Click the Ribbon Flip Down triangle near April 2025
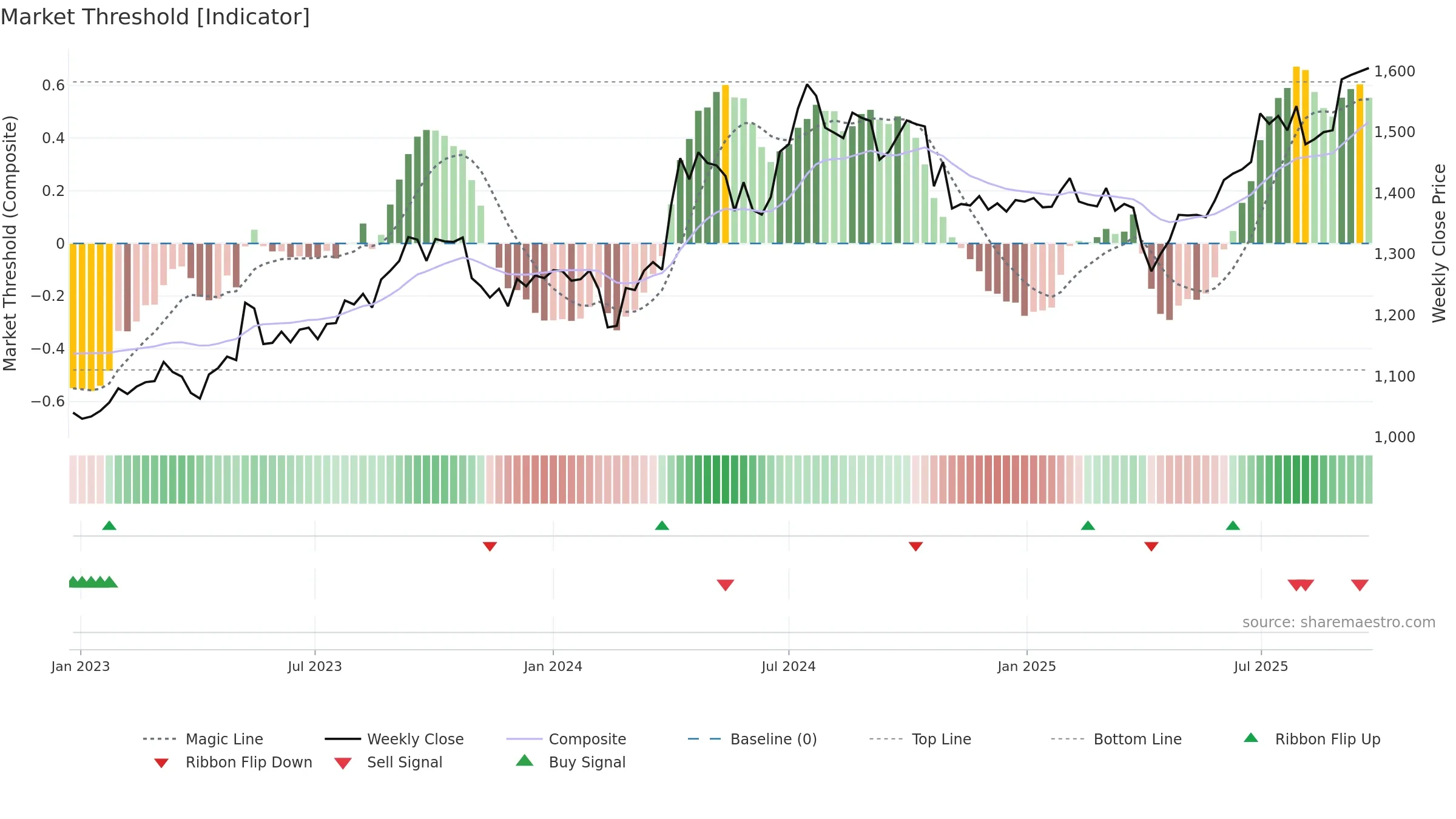 click(1151, 547)
